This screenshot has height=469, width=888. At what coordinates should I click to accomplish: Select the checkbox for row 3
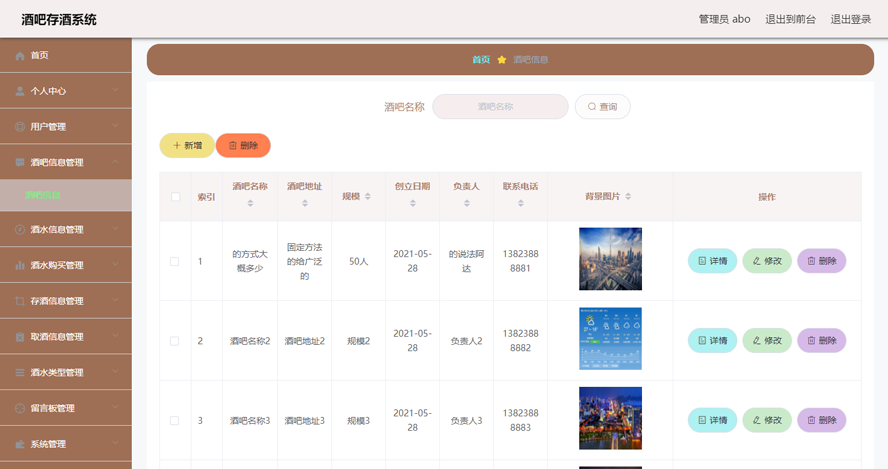[175, 421]
